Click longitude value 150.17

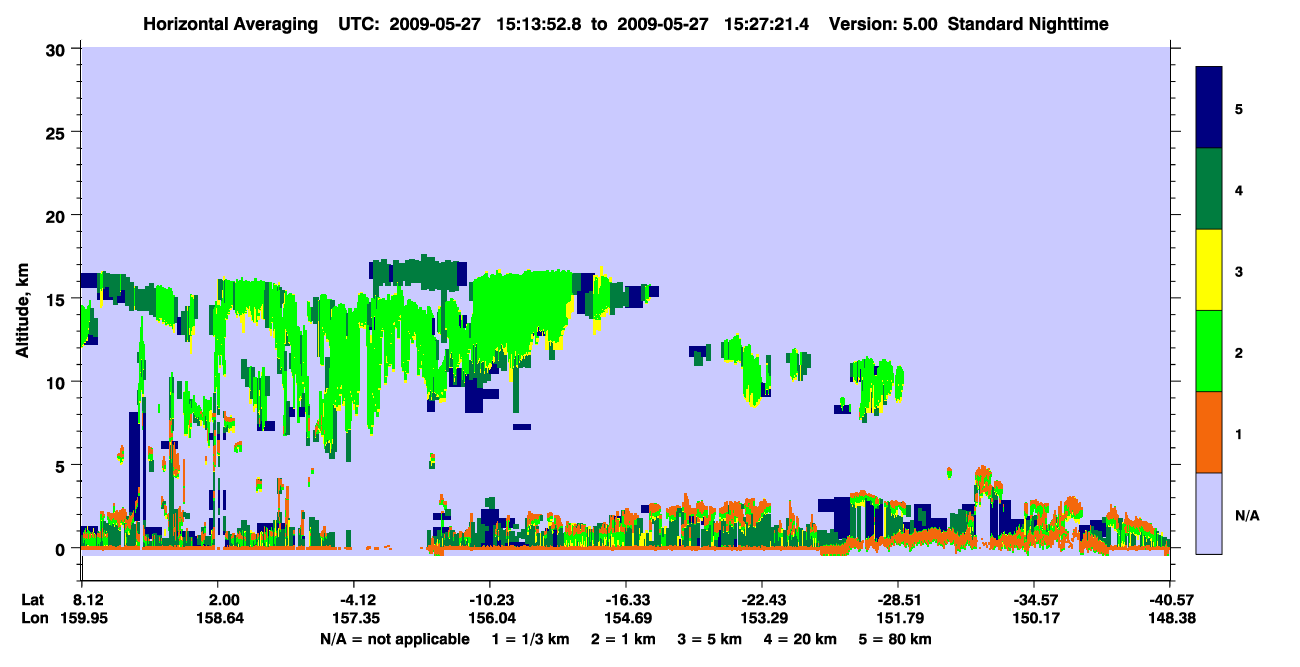1034,619
